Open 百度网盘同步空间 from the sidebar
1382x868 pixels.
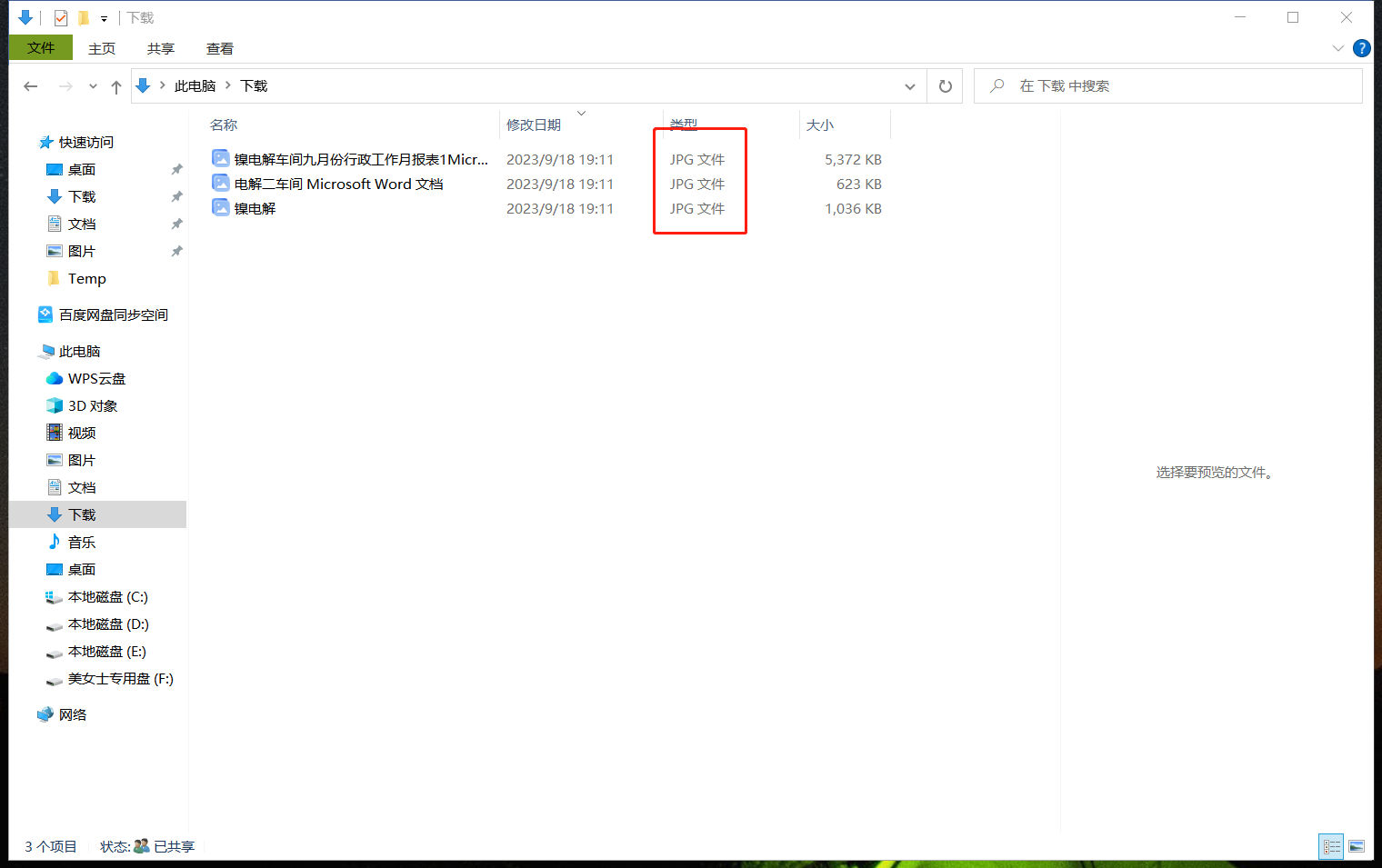[x=112, y=314]
